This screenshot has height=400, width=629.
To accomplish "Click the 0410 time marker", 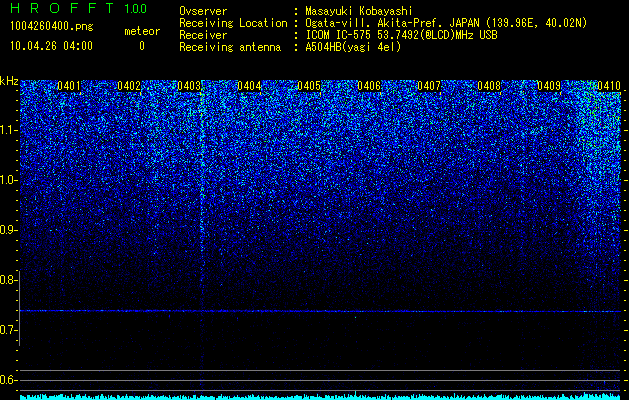I will tap(609, 86).
